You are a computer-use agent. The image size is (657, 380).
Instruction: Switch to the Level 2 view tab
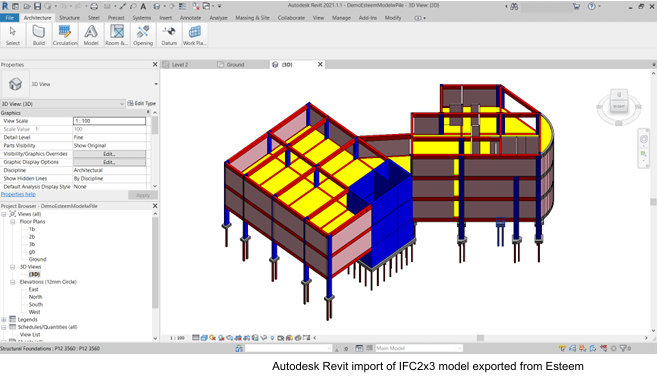pos(180,65)
